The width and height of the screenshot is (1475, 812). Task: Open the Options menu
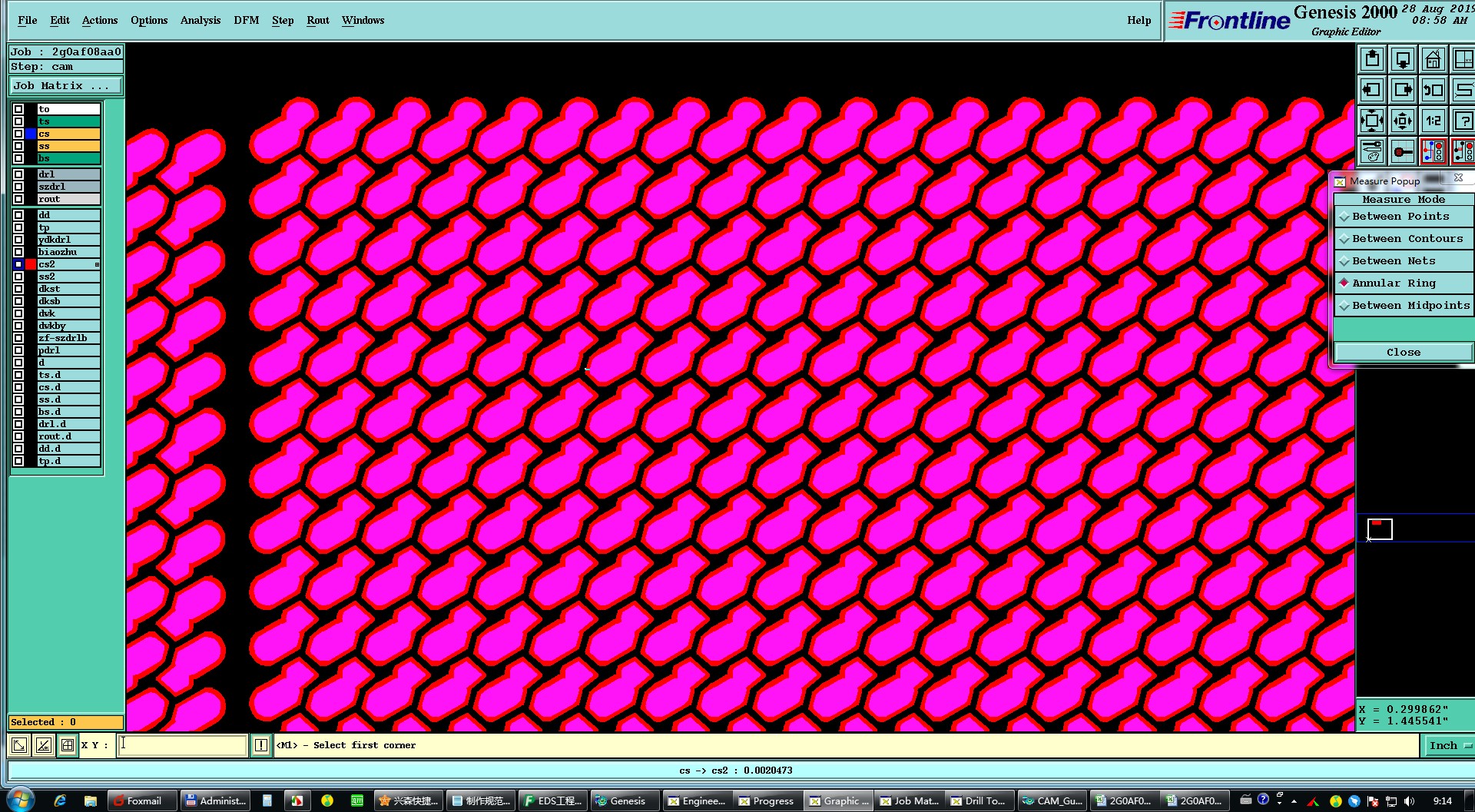point(149,21)
